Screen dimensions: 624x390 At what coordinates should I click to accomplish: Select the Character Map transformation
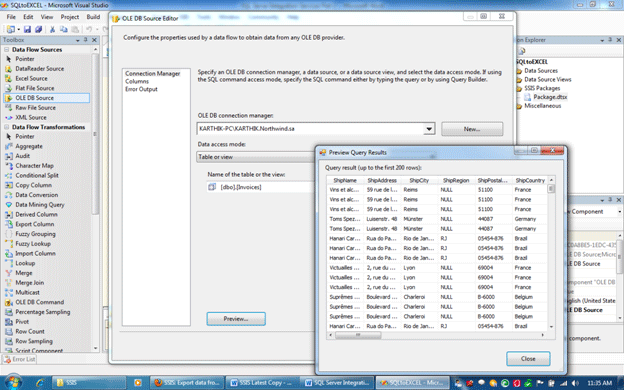[34, 166]
